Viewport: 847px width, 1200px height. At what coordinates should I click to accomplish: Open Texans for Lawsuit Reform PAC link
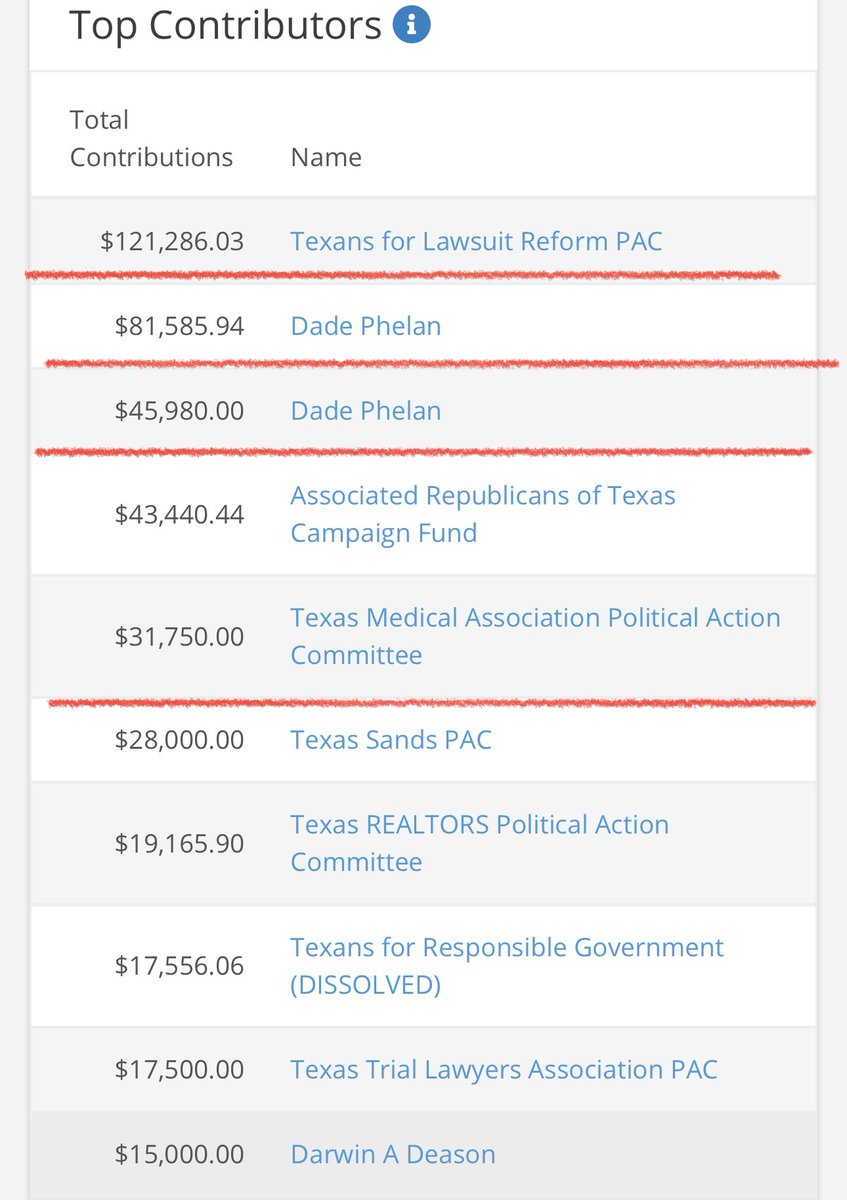click(x=476, y=241)
